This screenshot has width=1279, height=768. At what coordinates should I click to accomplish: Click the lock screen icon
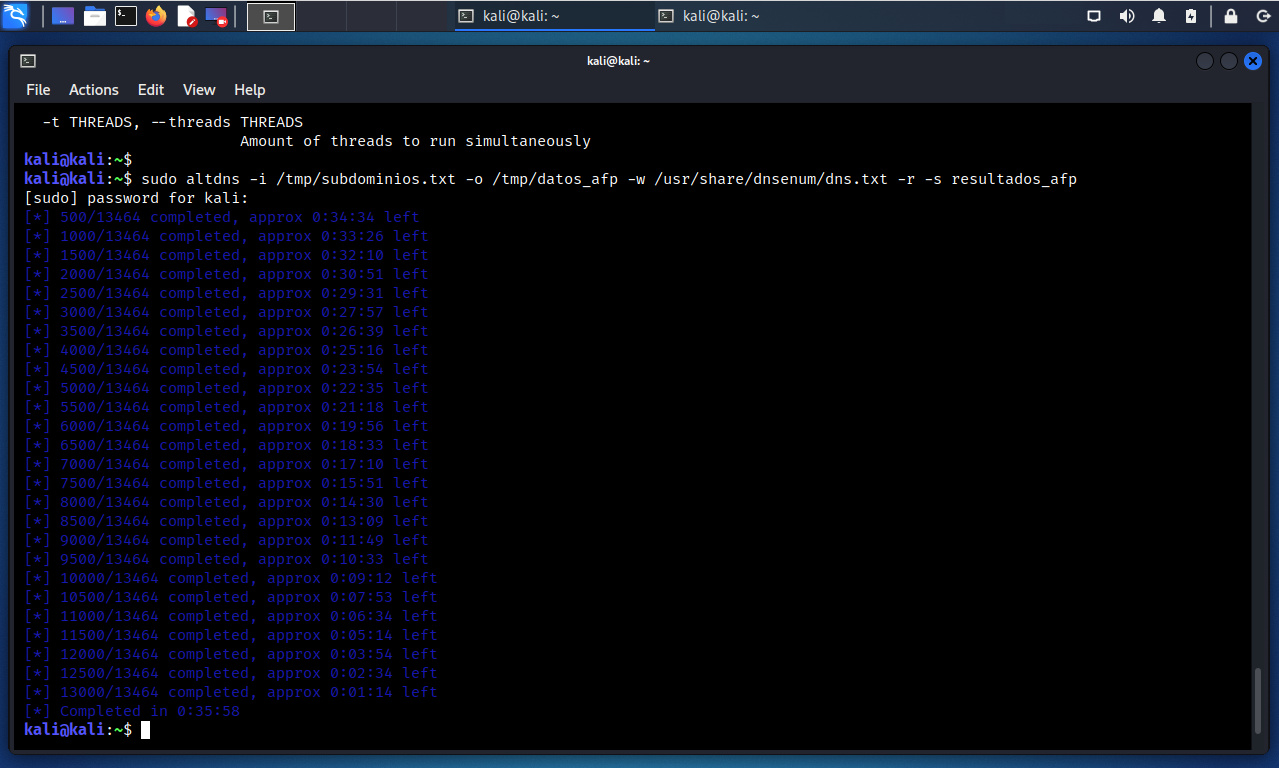1231,16
